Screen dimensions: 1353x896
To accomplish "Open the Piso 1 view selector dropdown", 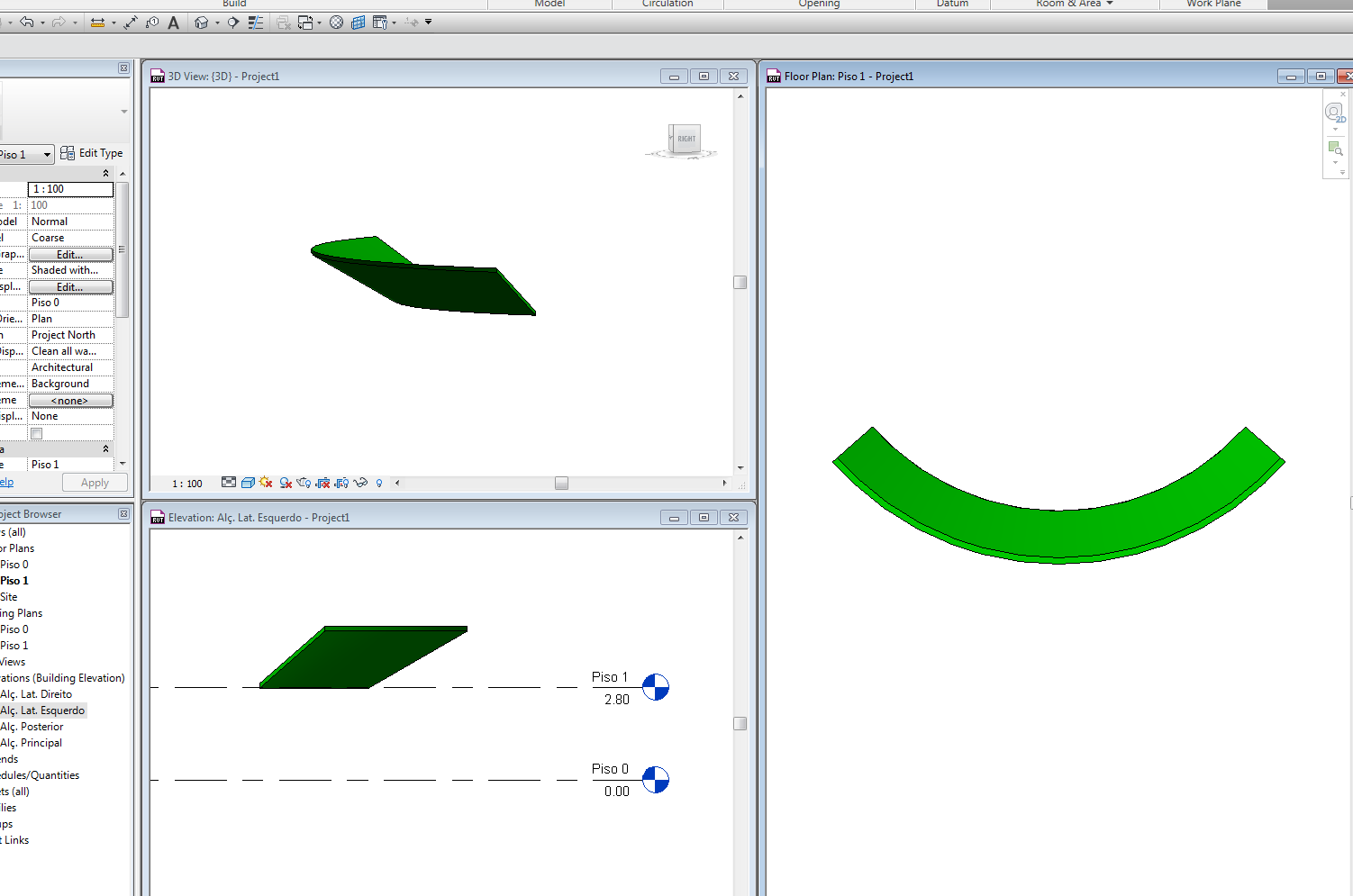I will 47,155.
